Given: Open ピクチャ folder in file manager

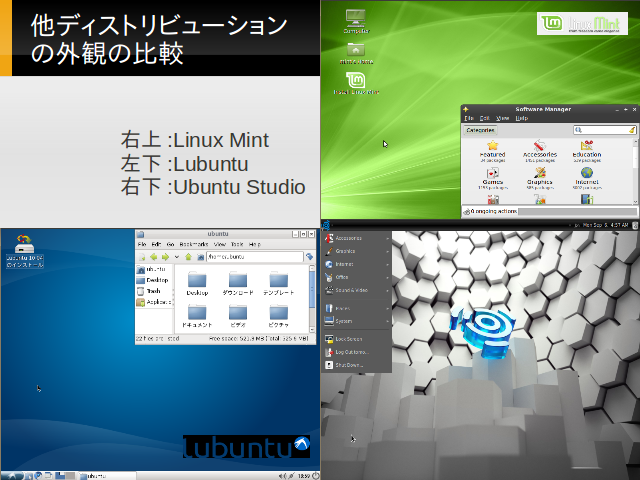Looking at the screenshot, I should (x=279, y=316).
